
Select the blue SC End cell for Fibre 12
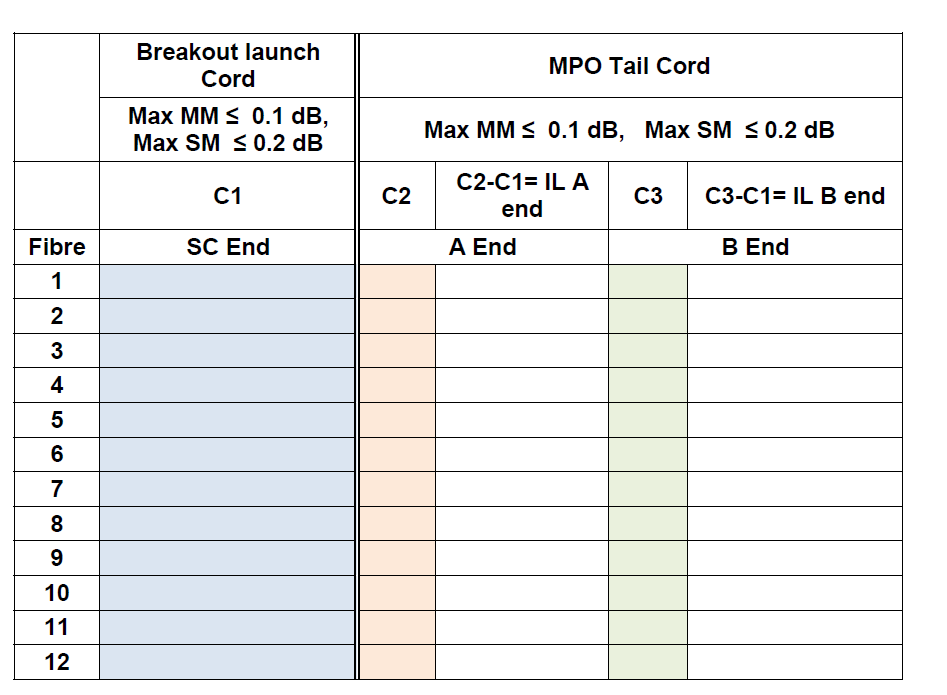[227, 662]
